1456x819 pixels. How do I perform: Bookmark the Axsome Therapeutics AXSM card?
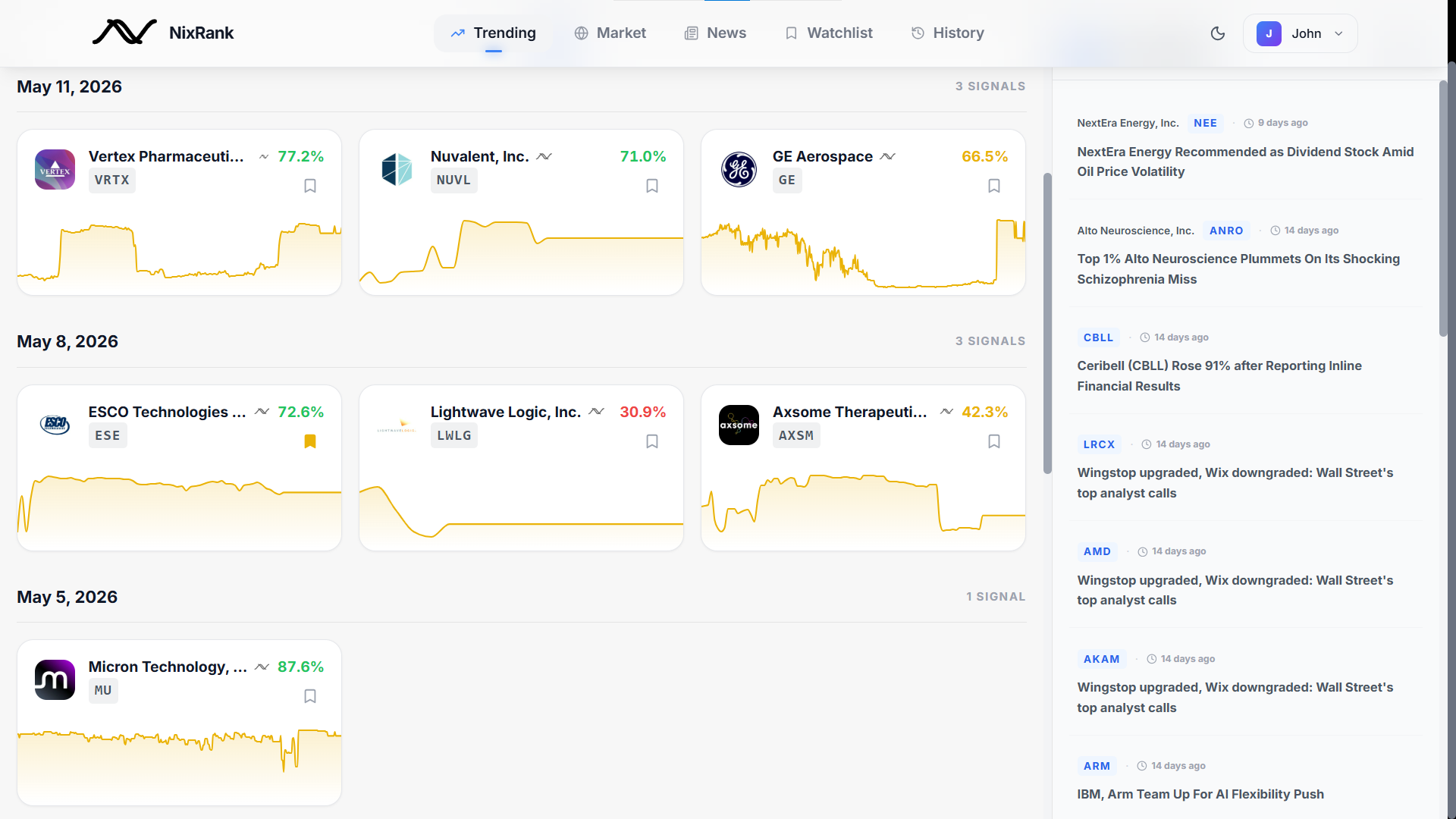pos(994,441)
